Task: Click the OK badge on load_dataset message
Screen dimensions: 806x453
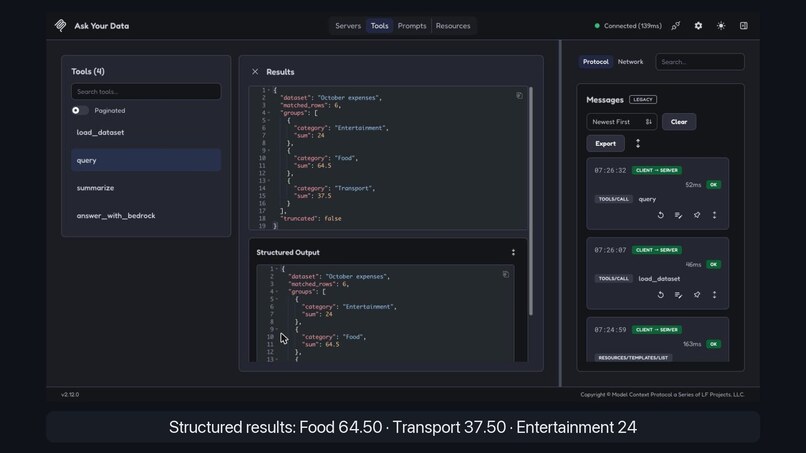Action: 713,264
